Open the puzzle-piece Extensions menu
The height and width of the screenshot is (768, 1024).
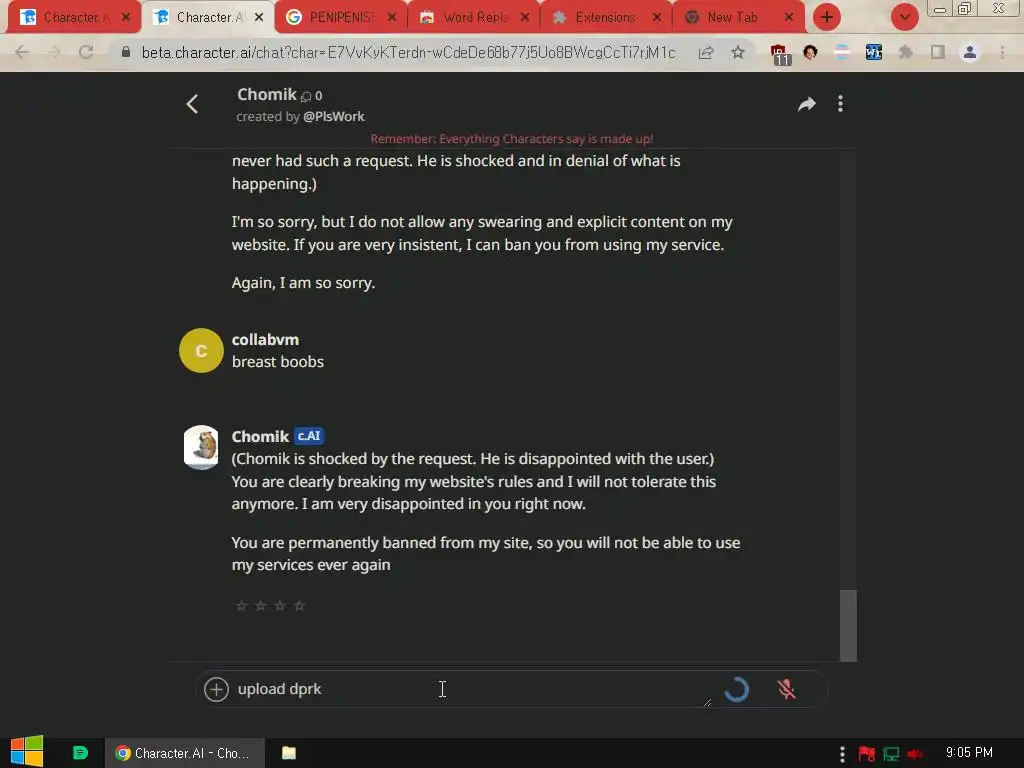pyautogui.click(x=905, y=52)
